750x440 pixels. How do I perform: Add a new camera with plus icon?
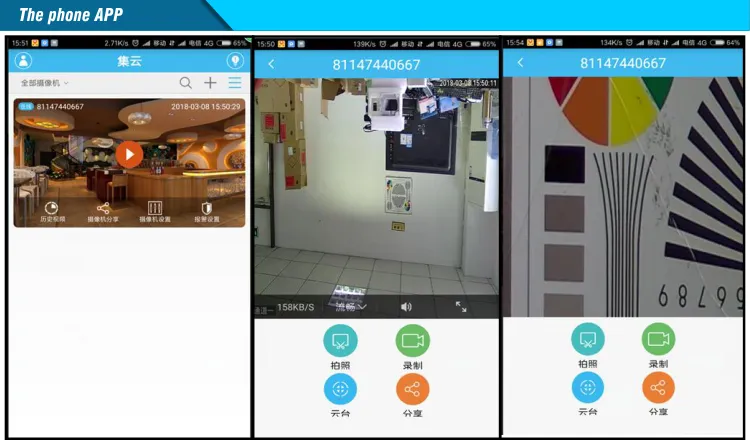click(x=210, y=84)
